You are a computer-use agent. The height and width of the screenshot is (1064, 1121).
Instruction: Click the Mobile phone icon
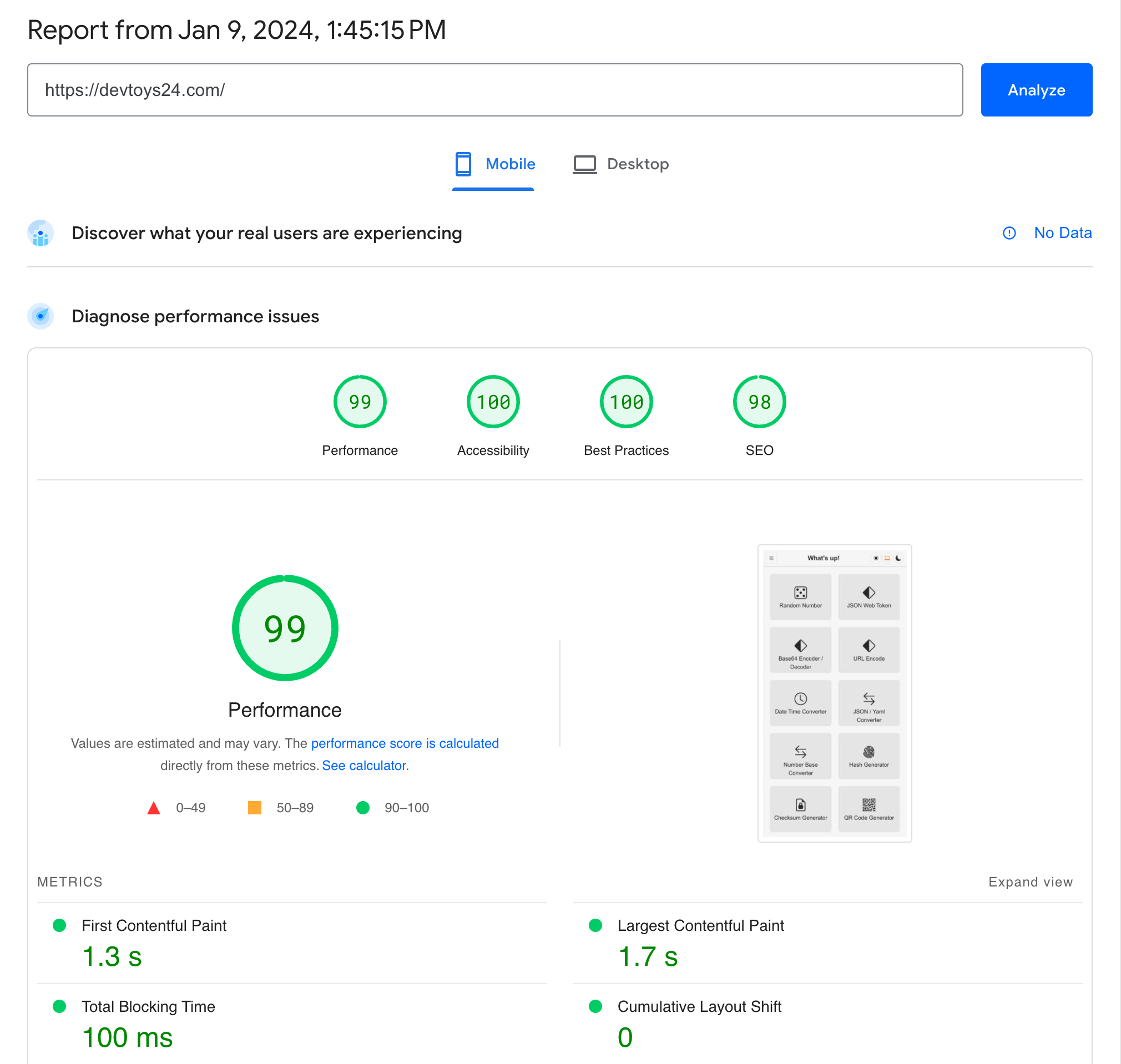click(463, 164)
